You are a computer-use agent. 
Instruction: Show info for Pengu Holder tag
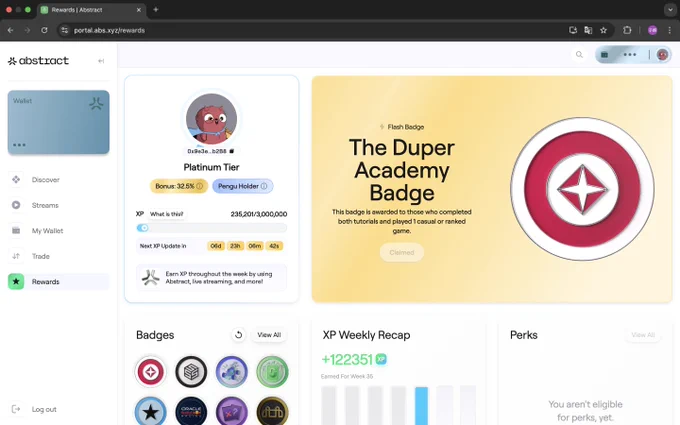point(264,186)
